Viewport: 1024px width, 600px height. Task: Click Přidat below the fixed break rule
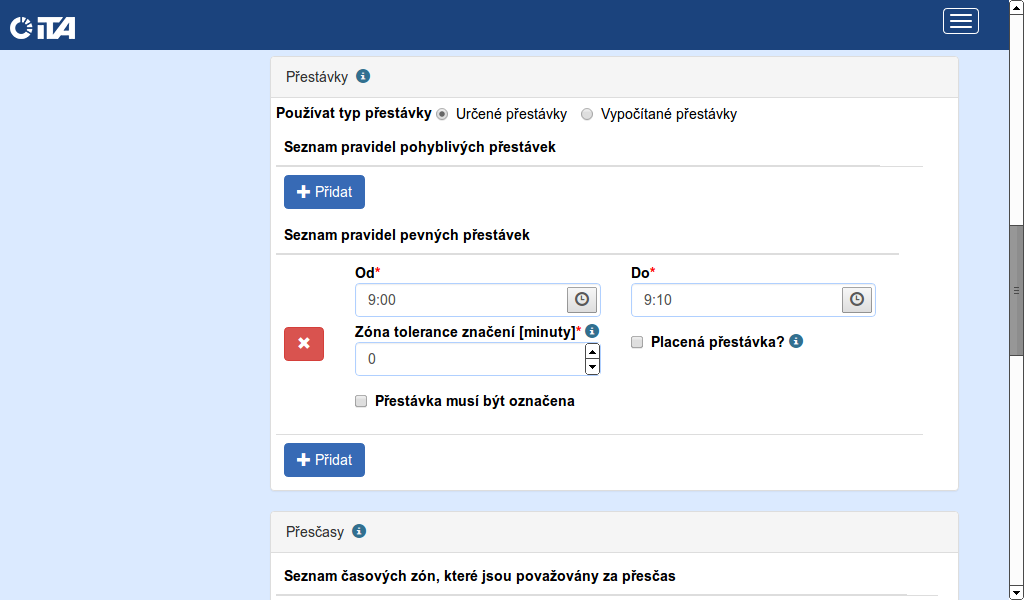324,460
